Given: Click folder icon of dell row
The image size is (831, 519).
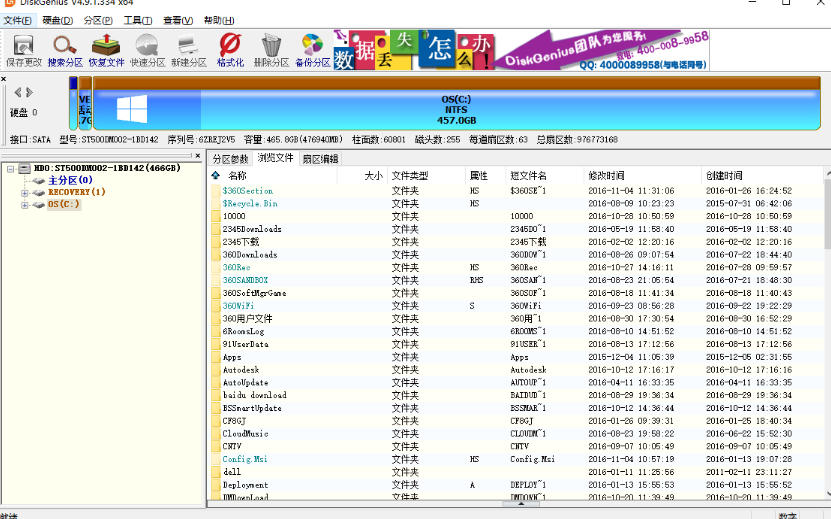Looking at the screenshot, I should pos(215,472).
